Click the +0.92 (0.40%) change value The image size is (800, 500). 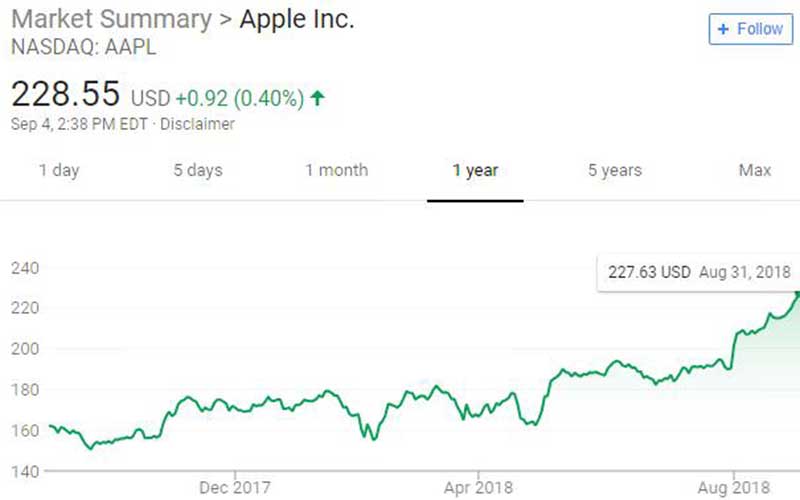point(240,98)
